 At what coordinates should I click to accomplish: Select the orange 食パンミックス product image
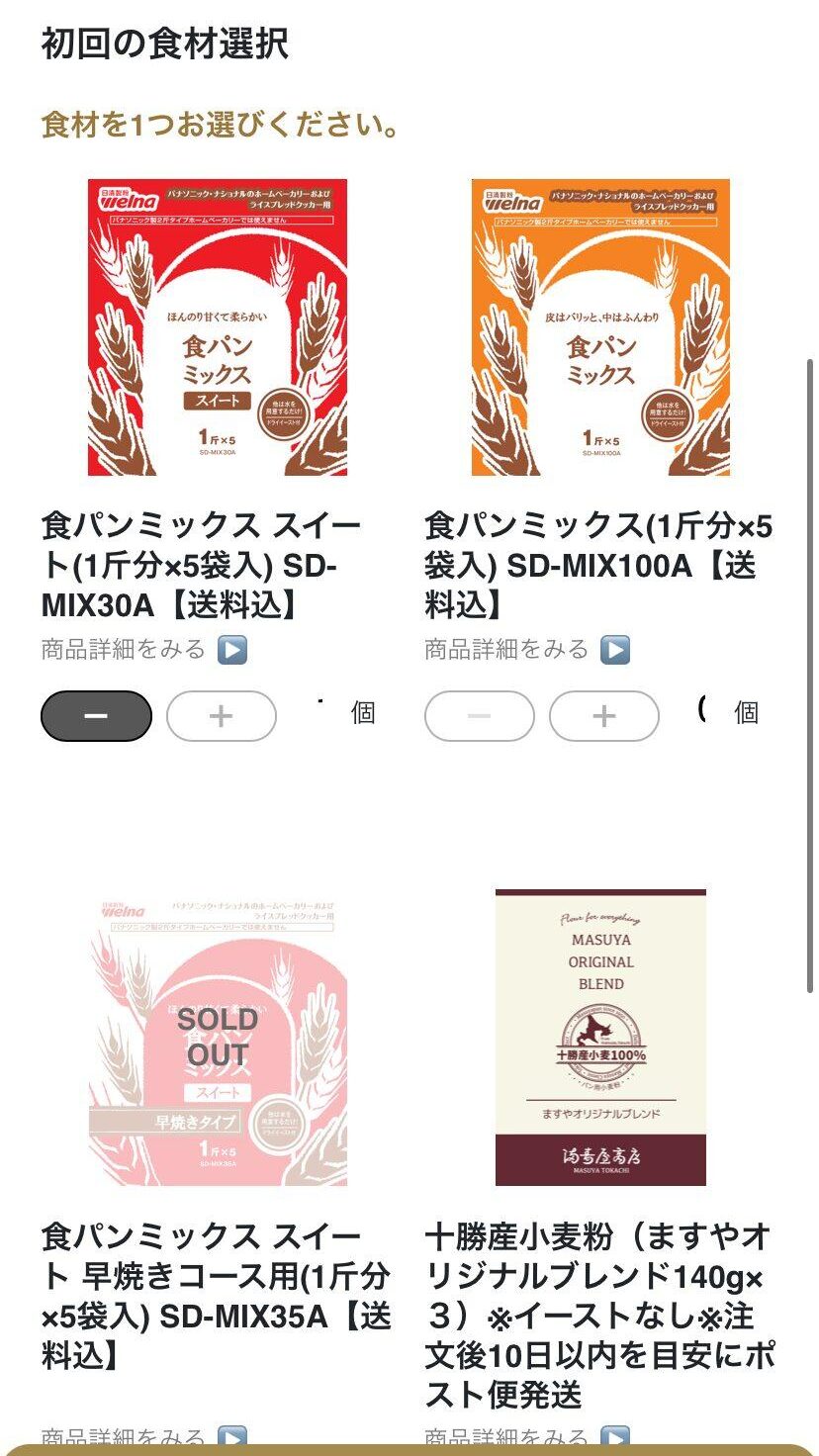pos(601,327)
